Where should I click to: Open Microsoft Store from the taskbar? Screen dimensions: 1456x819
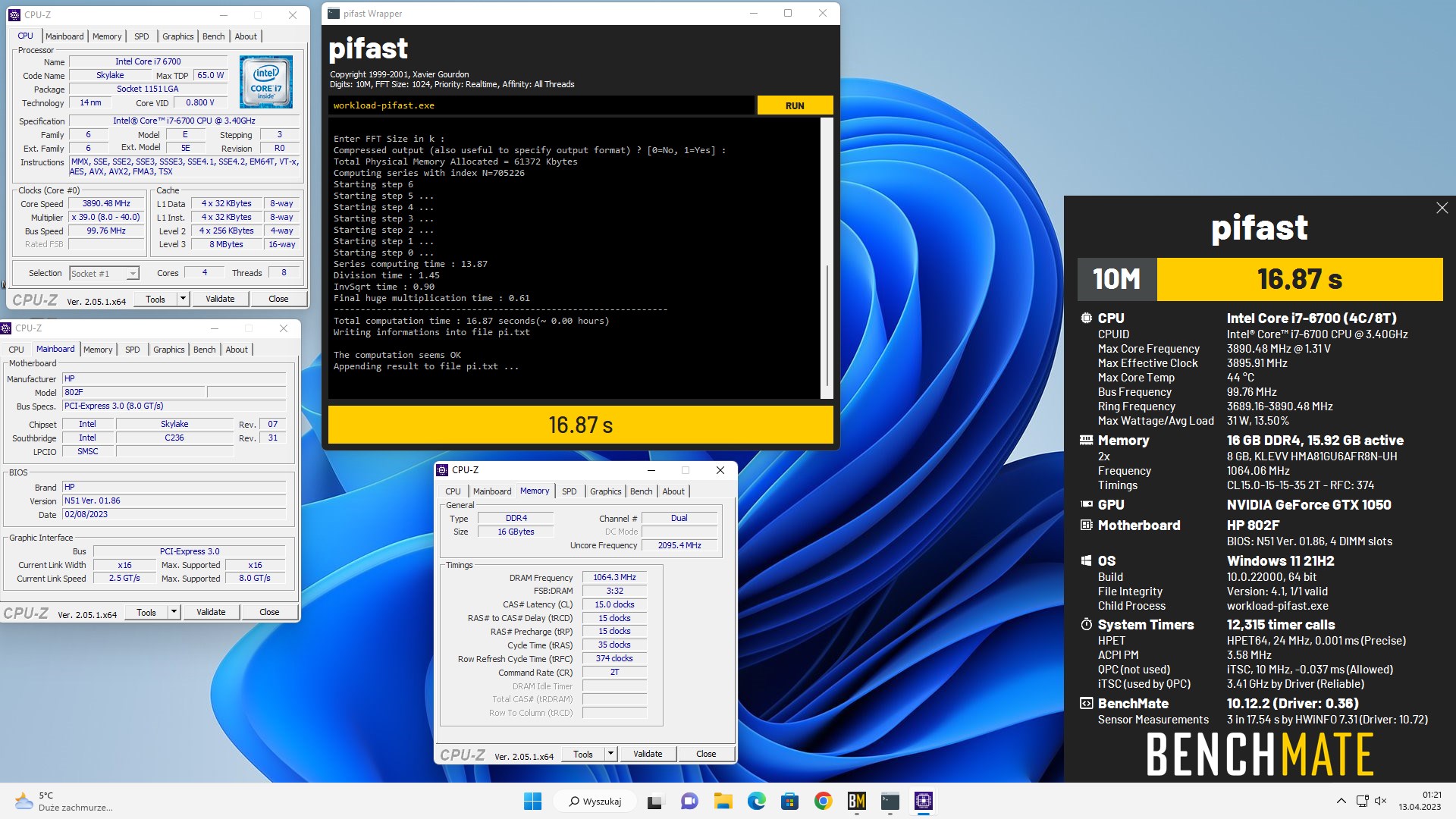pyautogui.click(x=789, y=801)
